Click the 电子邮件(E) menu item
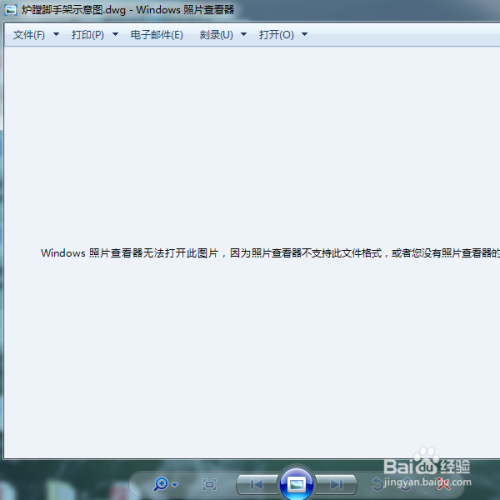This screenshot has height=500, width=500. coord(157,35)
